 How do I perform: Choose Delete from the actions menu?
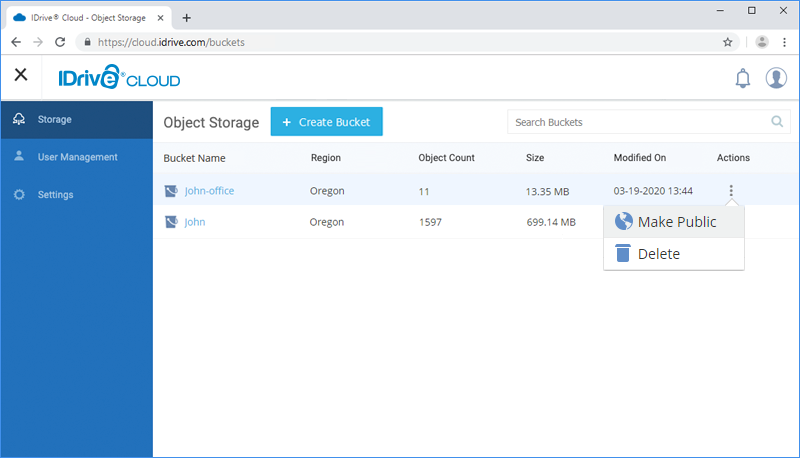coord(658,254)
